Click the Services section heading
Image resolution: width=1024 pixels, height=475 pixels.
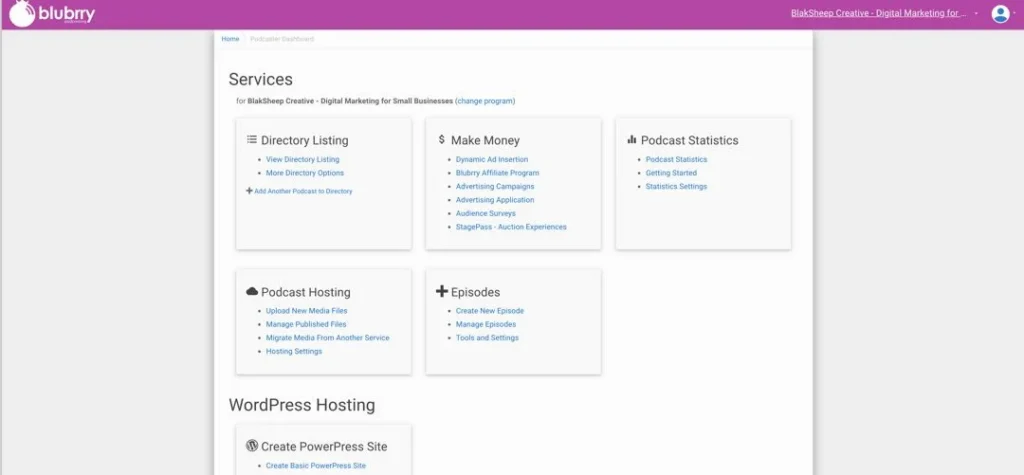tap(261, 79)
